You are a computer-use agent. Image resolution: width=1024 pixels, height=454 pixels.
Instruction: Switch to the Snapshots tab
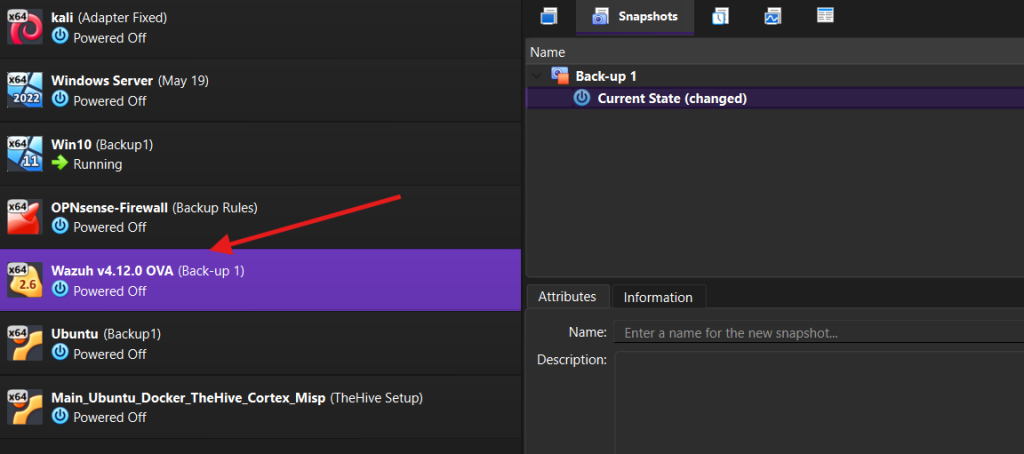(x=634, y=17)
